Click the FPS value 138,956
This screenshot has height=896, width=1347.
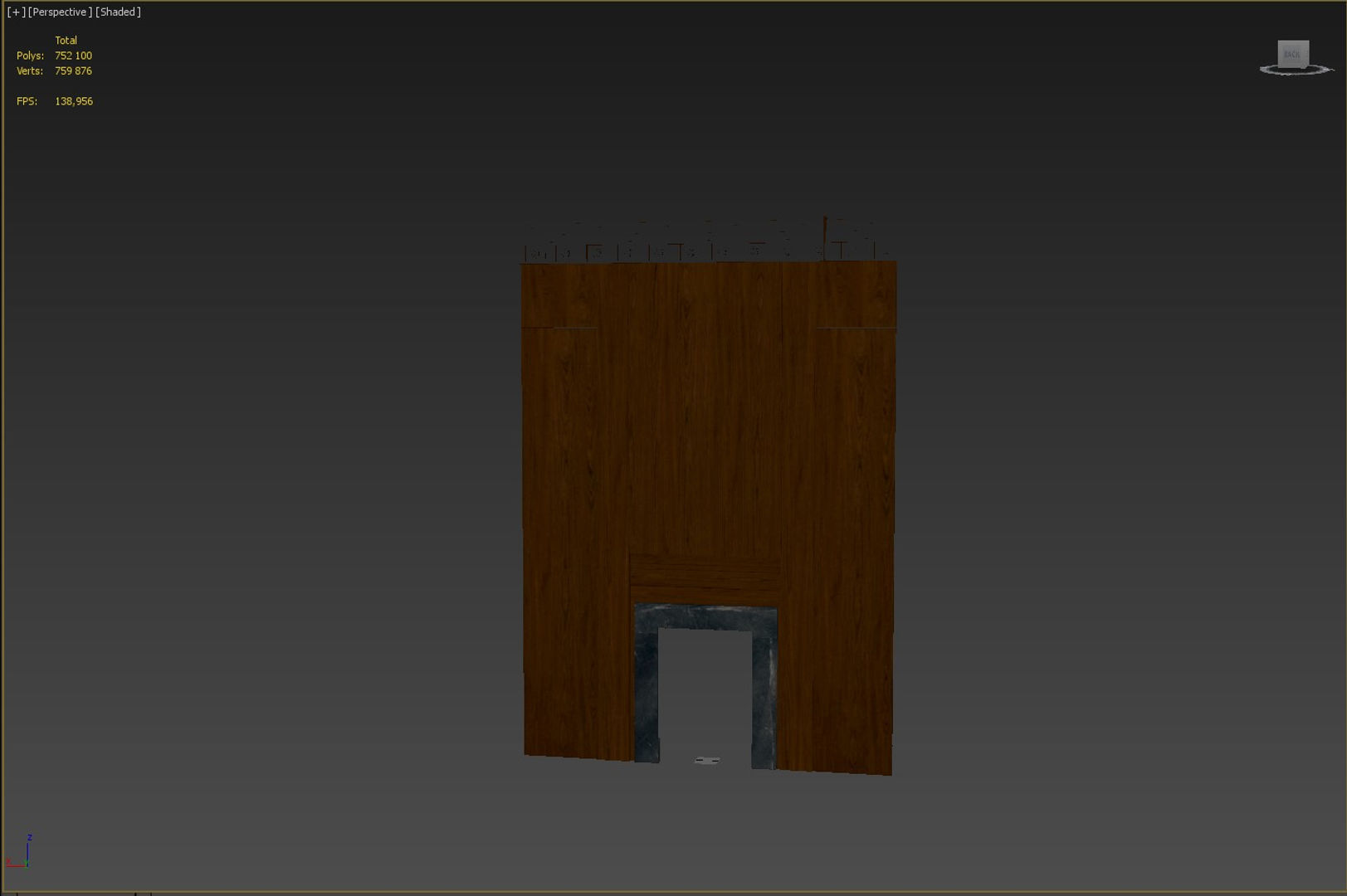coord(74,101)
